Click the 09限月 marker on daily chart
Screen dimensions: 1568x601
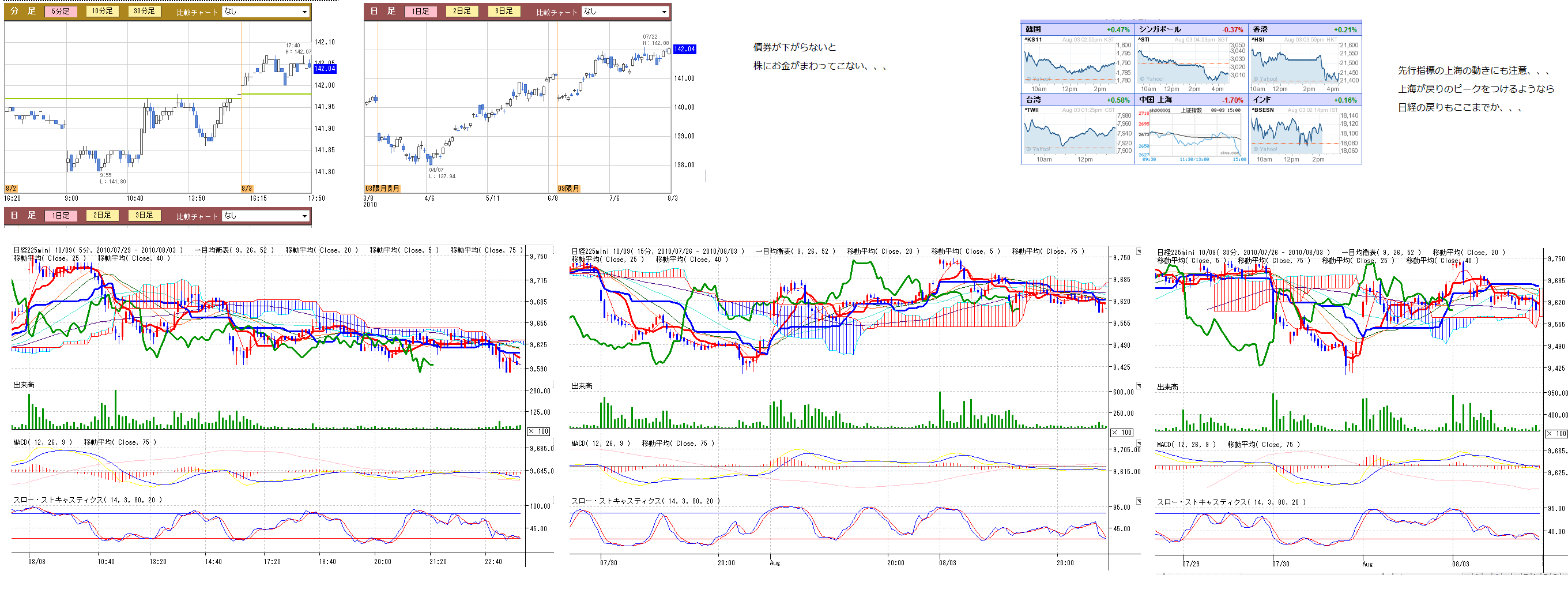568,189
